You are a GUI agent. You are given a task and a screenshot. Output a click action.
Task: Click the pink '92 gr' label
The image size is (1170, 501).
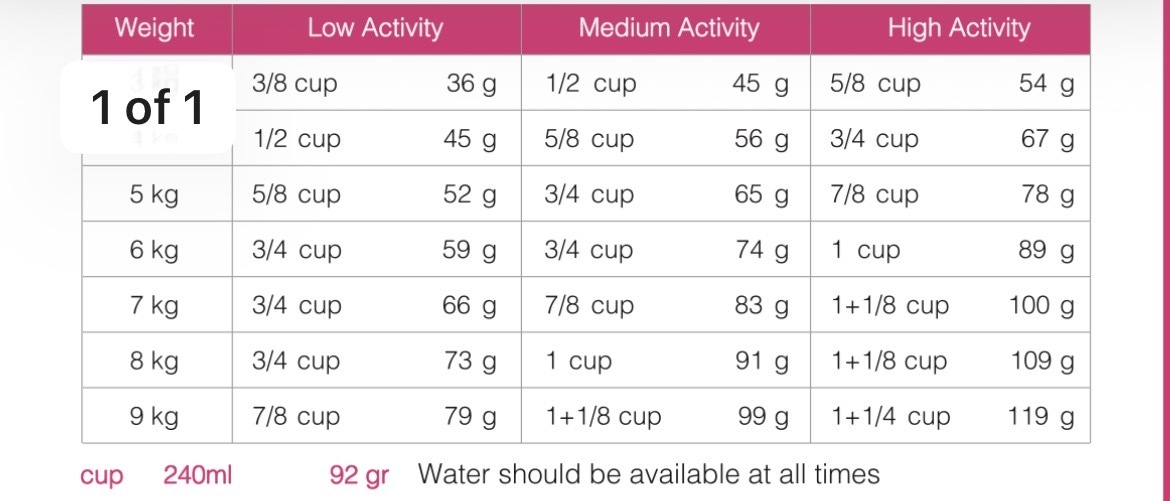click(x=359, y=475)
